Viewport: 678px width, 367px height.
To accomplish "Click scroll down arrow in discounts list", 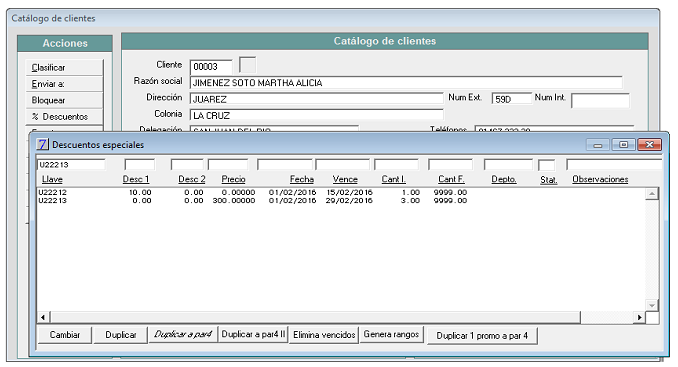I will [652, 305].
